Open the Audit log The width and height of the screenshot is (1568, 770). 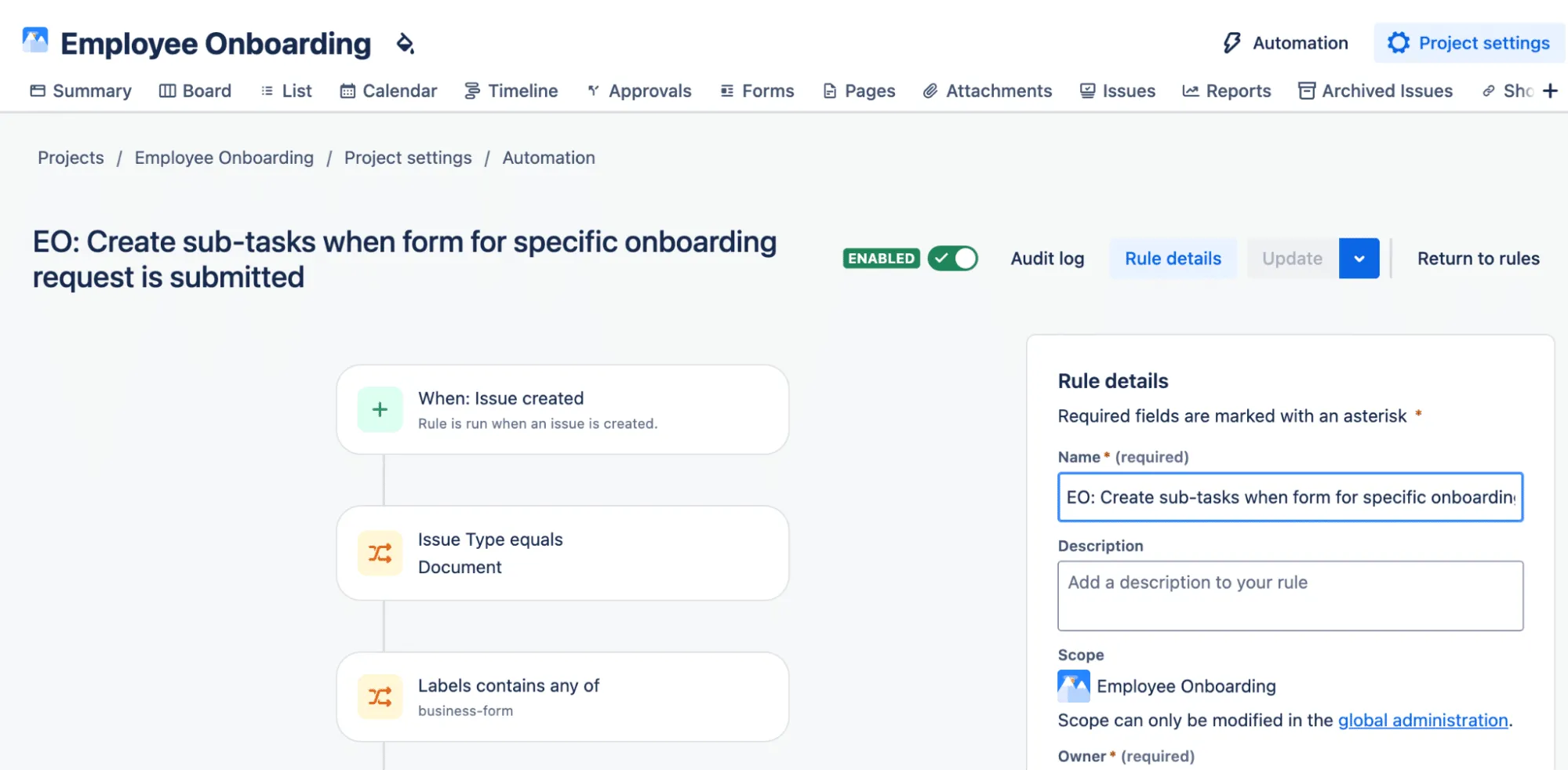click(x=1047, y=259)
